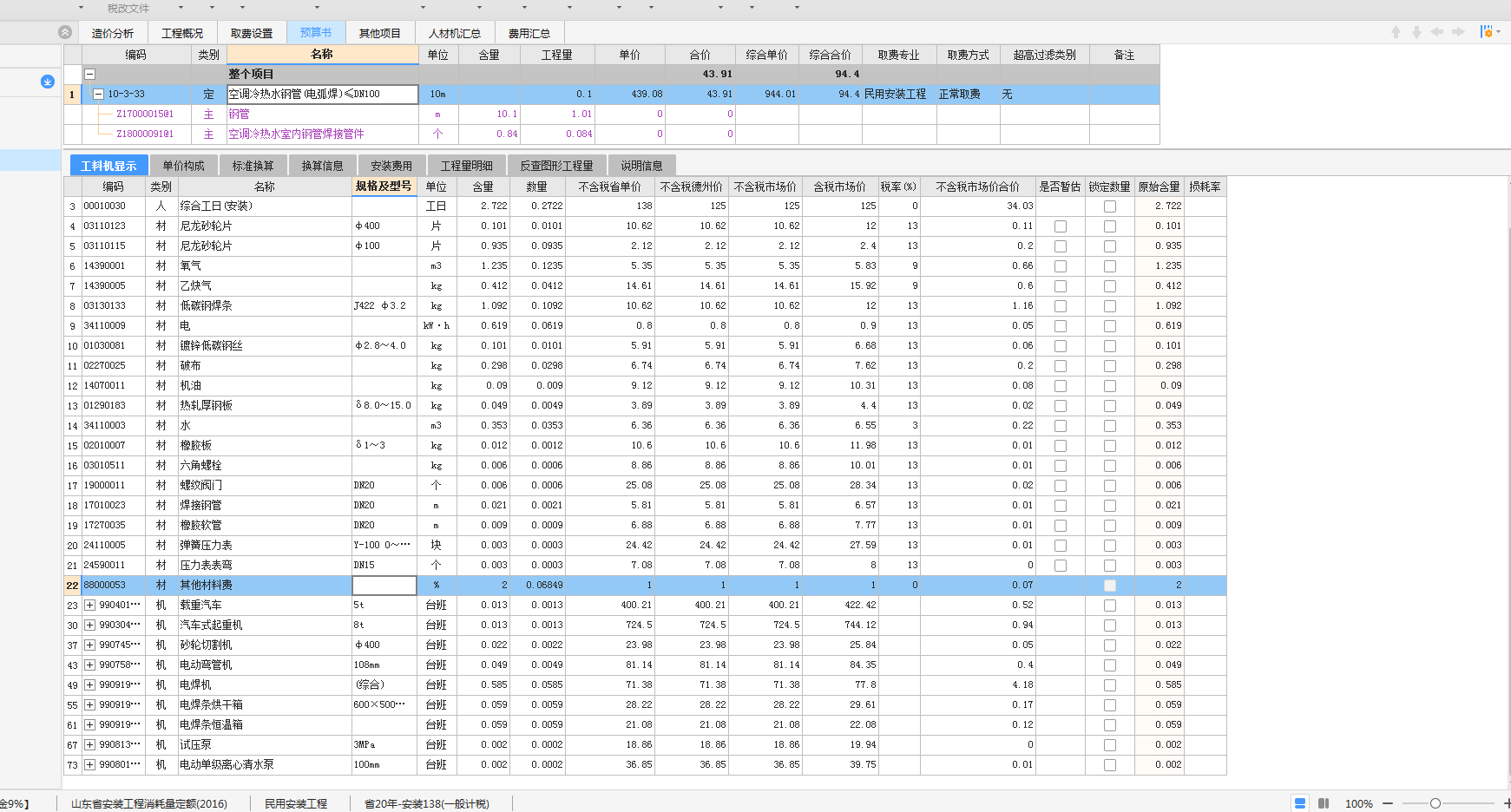Open the 换算信息 sub-tab
The image size is (1511, 812).
pos(323,166)
